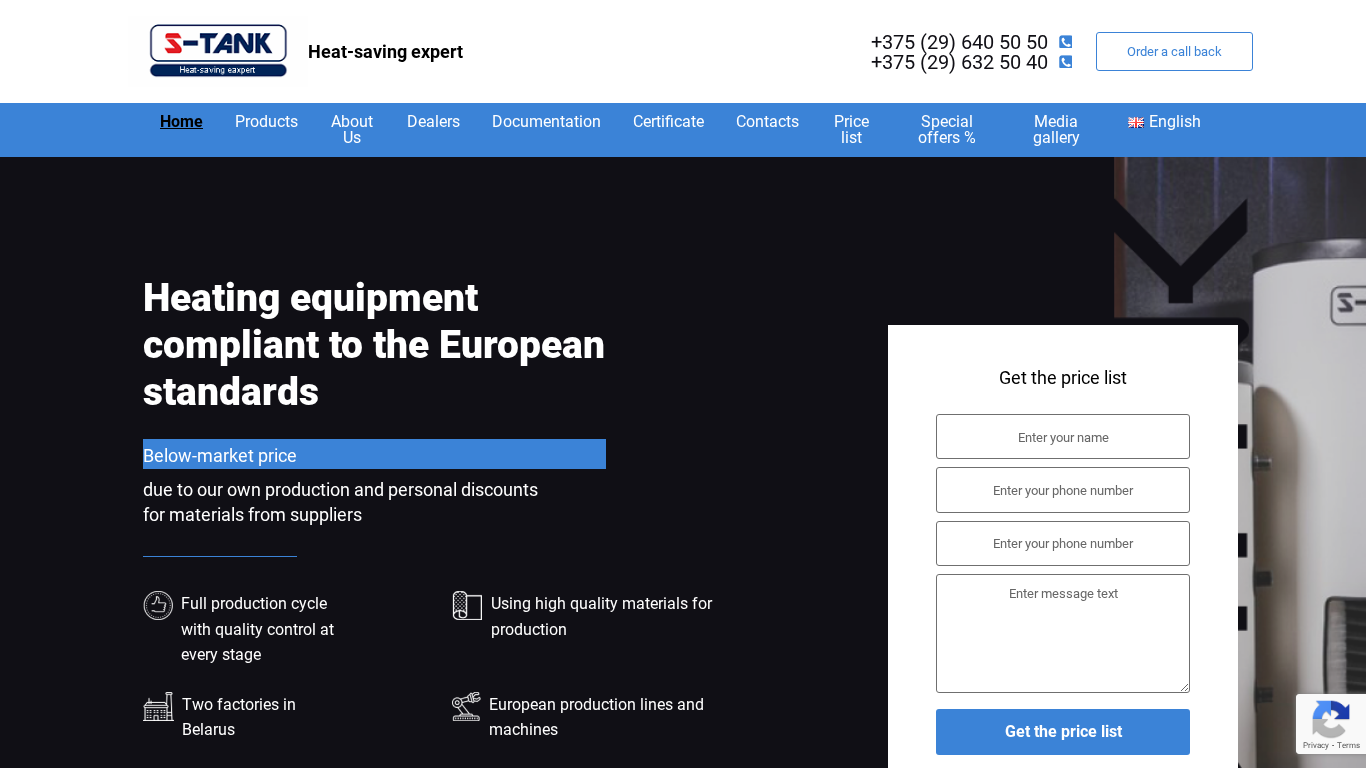Click the reCAPTCHA badge logo
Viewport: 1366px width, 768px height.
pos(1331,719)
